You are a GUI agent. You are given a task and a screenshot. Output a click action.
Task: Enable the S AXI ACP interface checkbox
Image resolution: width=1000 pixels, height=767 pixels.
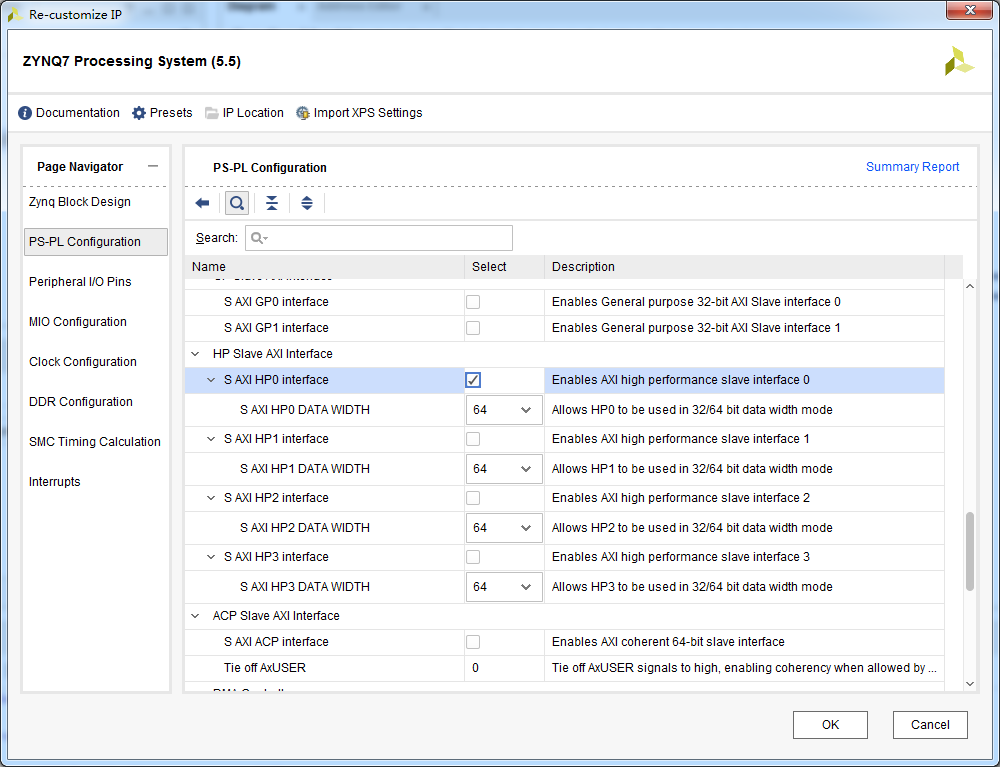473,642
